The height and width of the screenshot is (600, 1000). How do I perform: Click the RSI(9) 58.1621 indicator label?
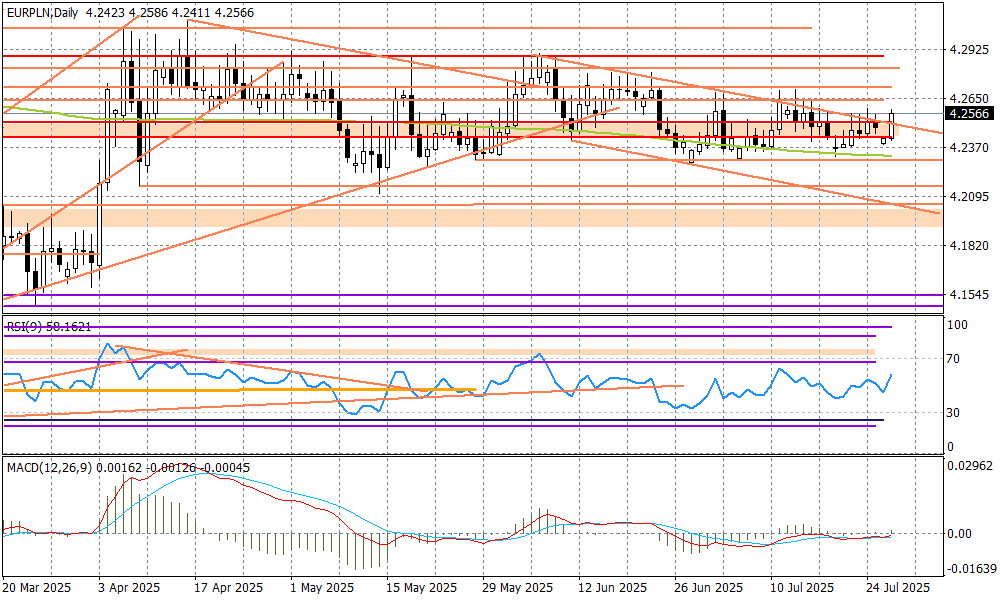pos(49,326)
